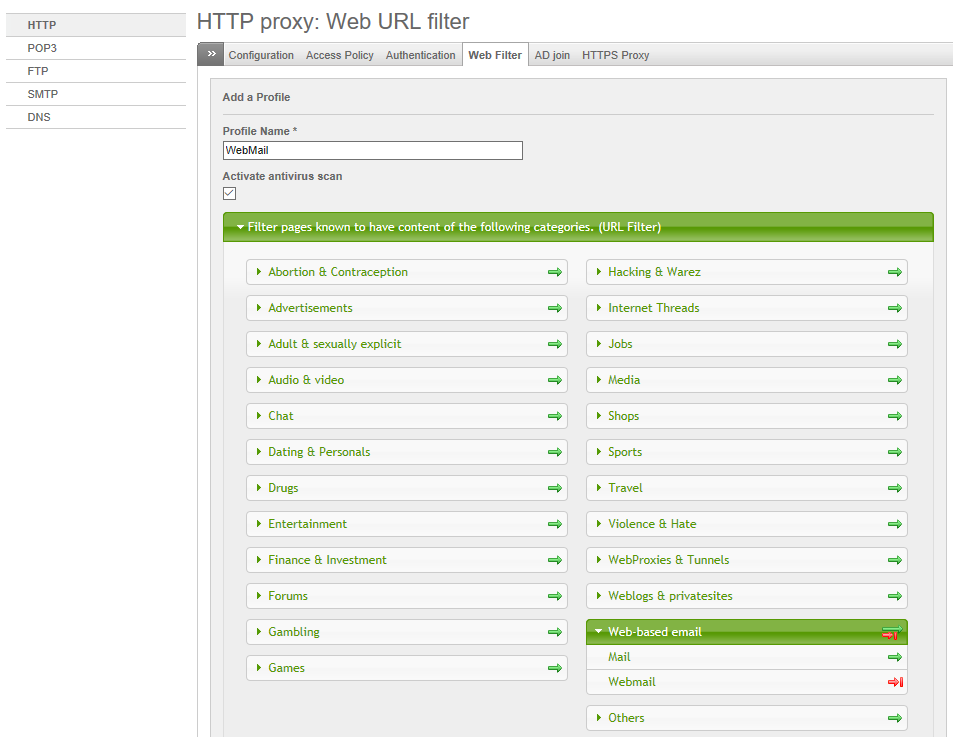Click the green arrow beside Advertisements

click(x=554, y=308)
